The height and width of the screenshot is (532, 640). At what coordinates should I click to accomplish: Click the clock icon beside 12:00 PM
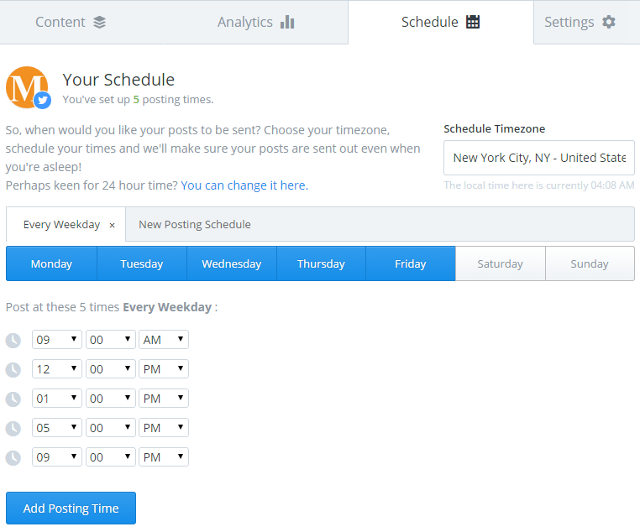pos(13,370)
